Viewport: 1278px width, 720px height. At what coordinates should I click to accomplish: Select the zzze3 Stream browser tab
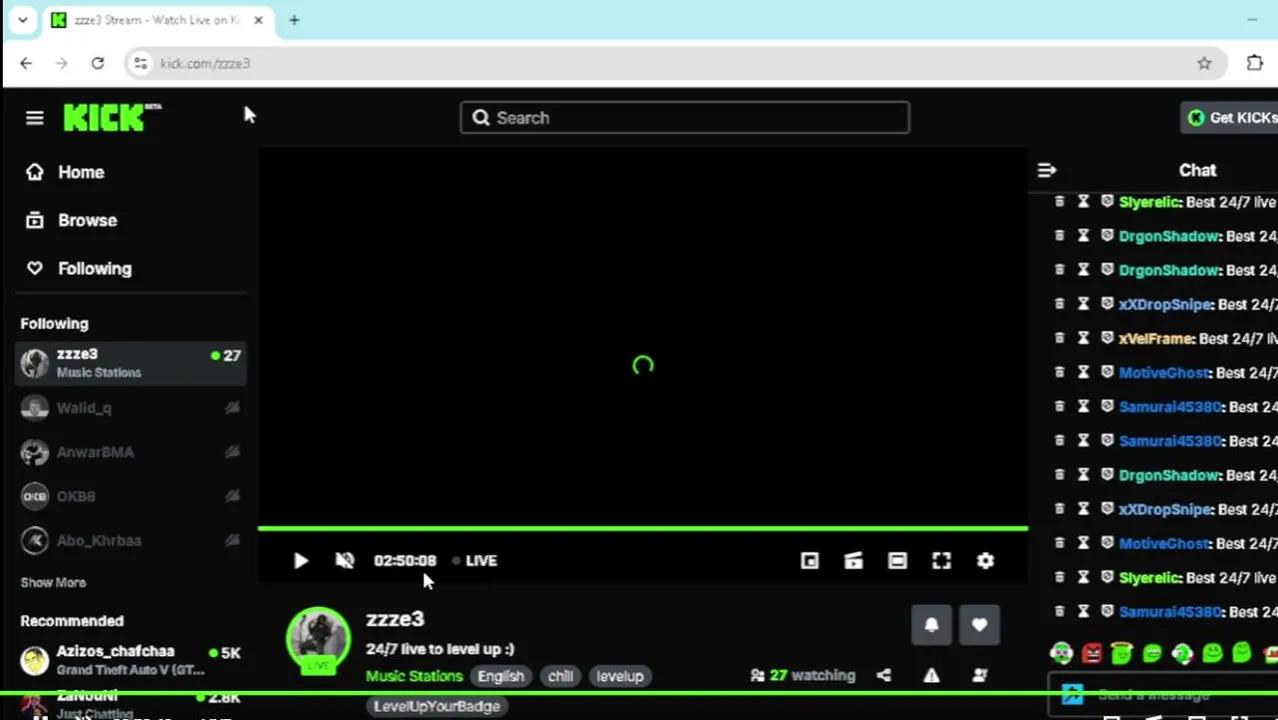point(157,20)
